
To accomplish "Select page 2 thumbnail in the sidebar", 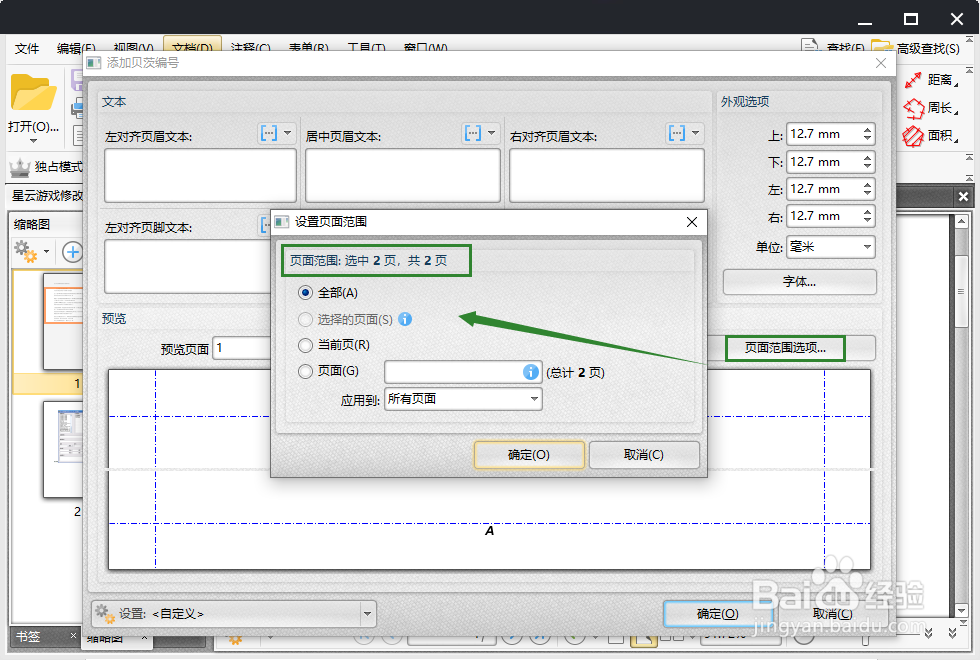I will (x=62, y=450).
